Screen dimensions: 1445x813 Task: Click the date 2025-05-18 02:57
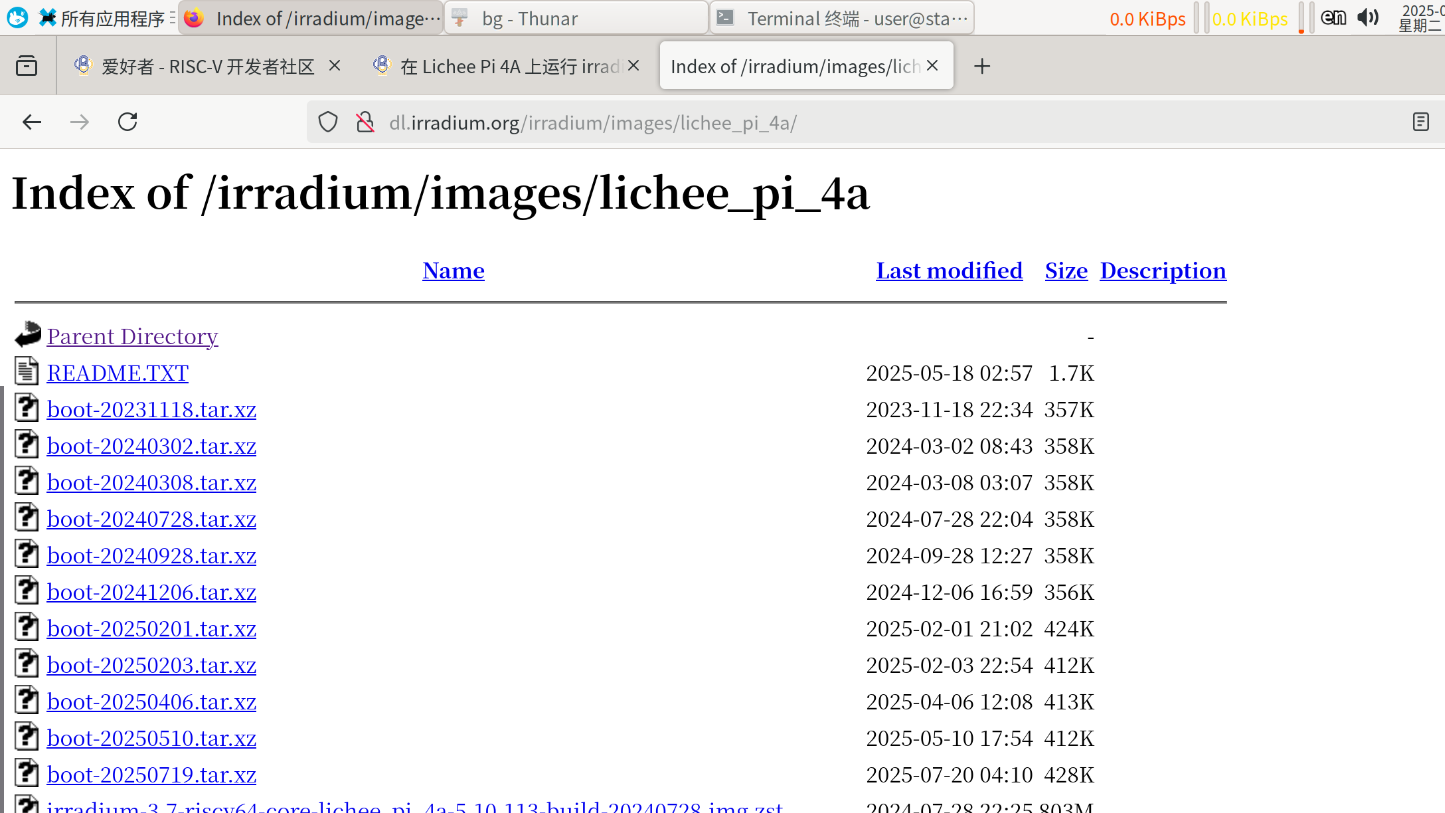click(949, 373)
